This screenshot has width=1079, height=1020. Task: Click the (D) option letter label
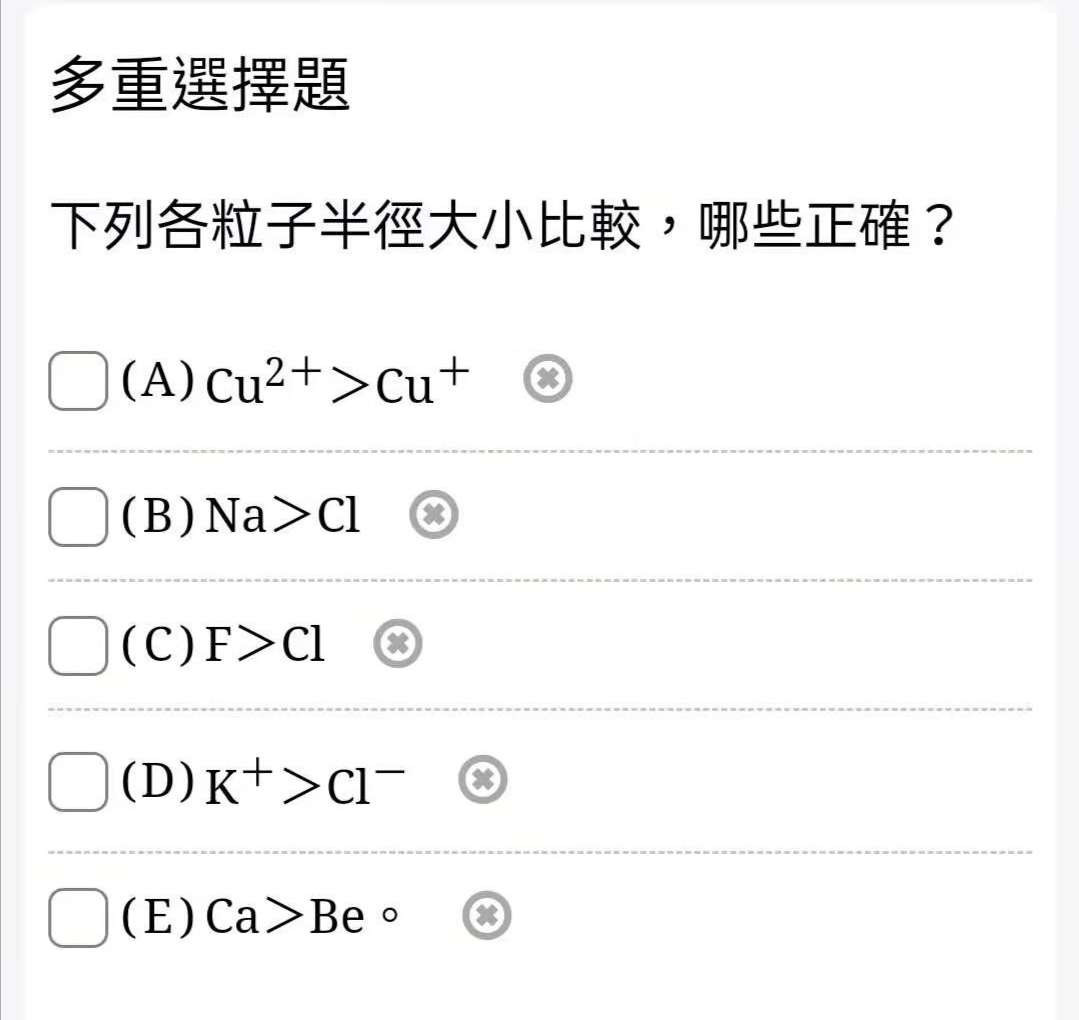[158, 780]
